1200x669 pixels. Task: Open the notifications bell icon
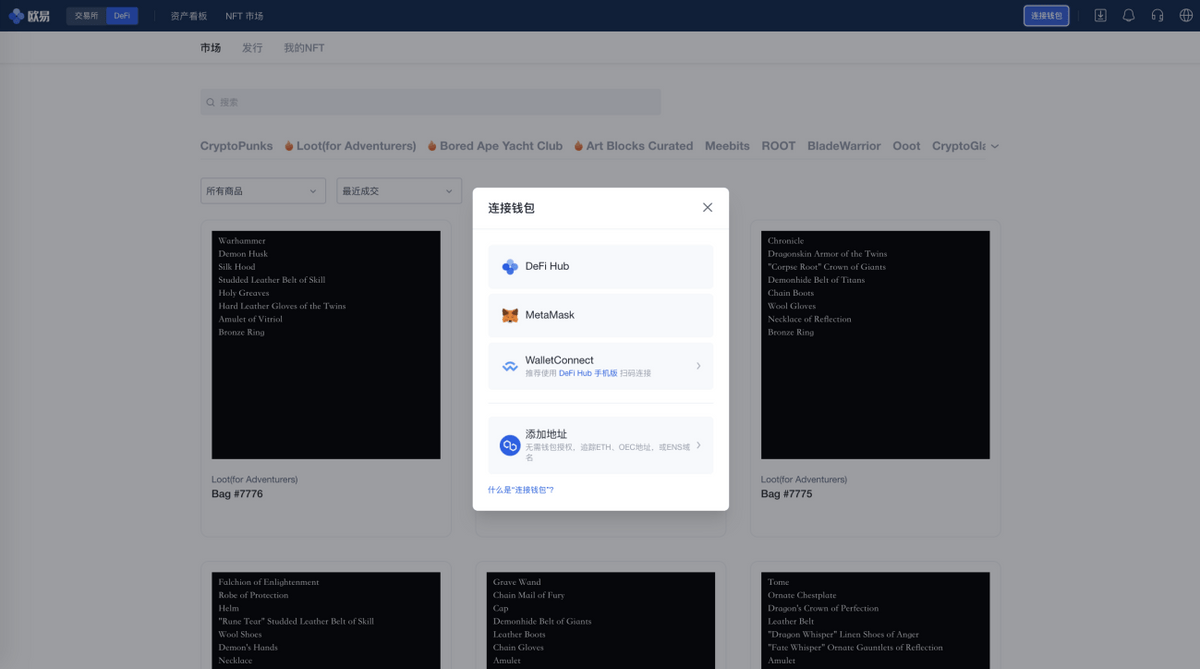pos(1128,15)
